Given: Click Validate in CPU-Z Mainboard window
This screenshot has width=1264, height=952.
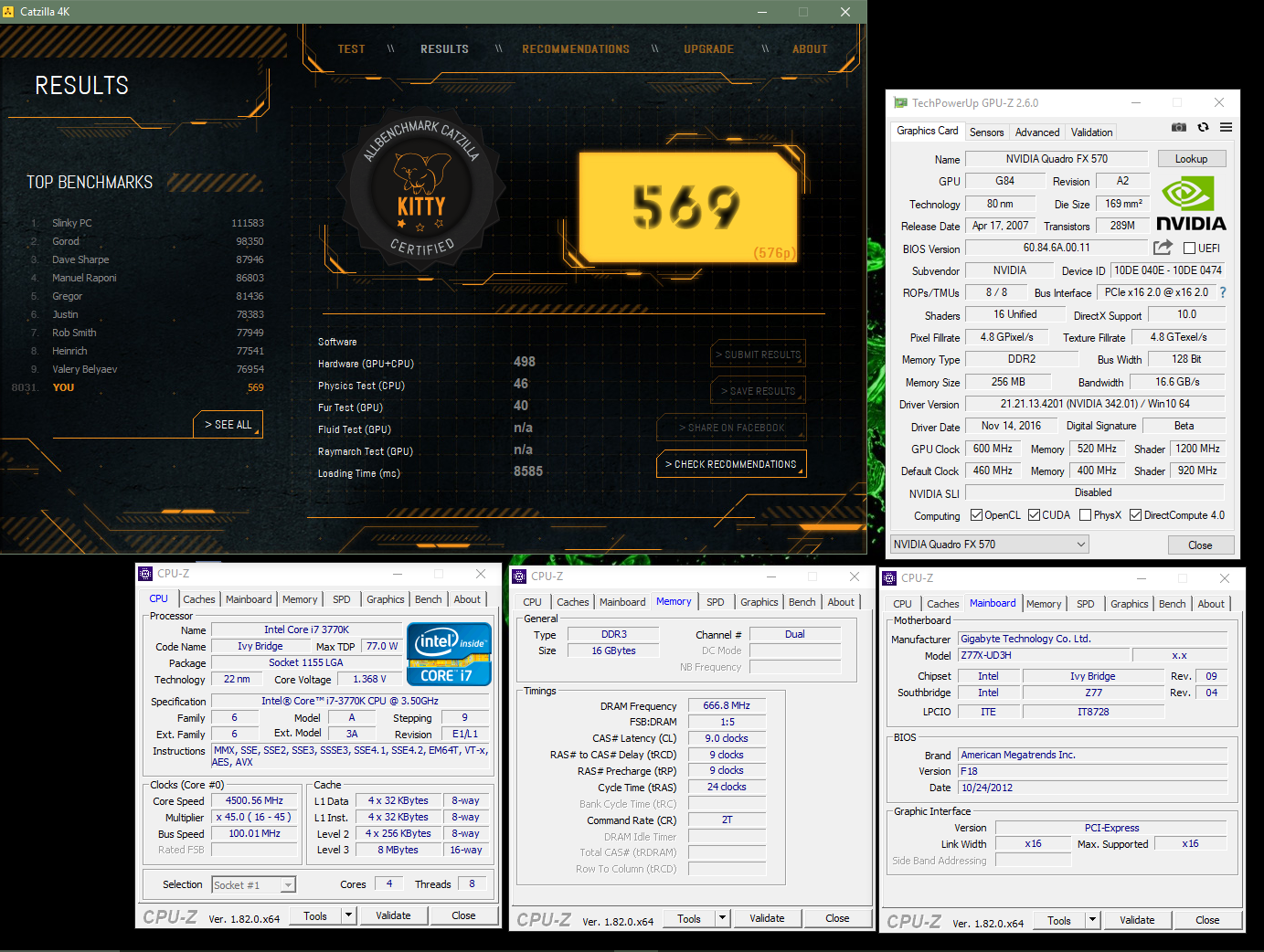Looking at the screenshot, I should tap(1137, 920).
